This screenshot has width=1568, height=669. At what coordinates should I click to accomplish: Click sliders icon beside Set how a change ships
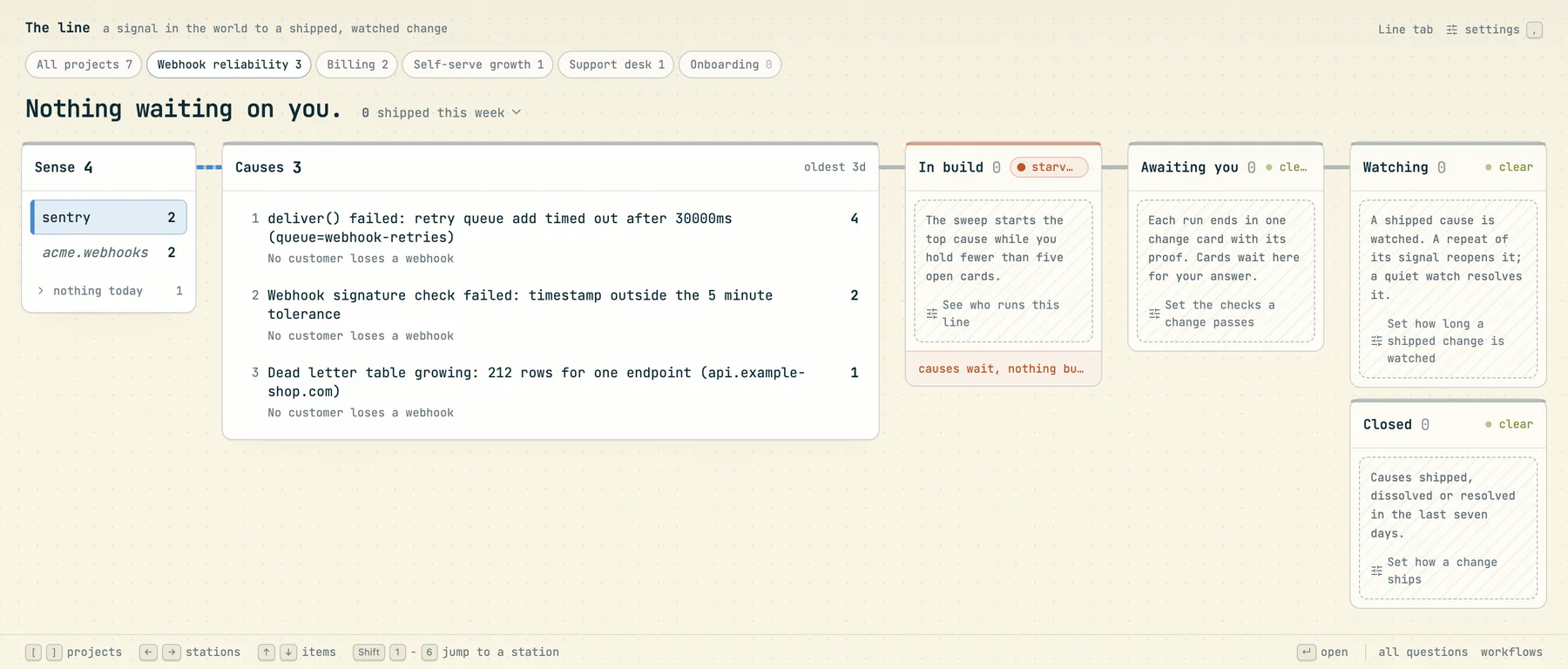(1376, 571)
